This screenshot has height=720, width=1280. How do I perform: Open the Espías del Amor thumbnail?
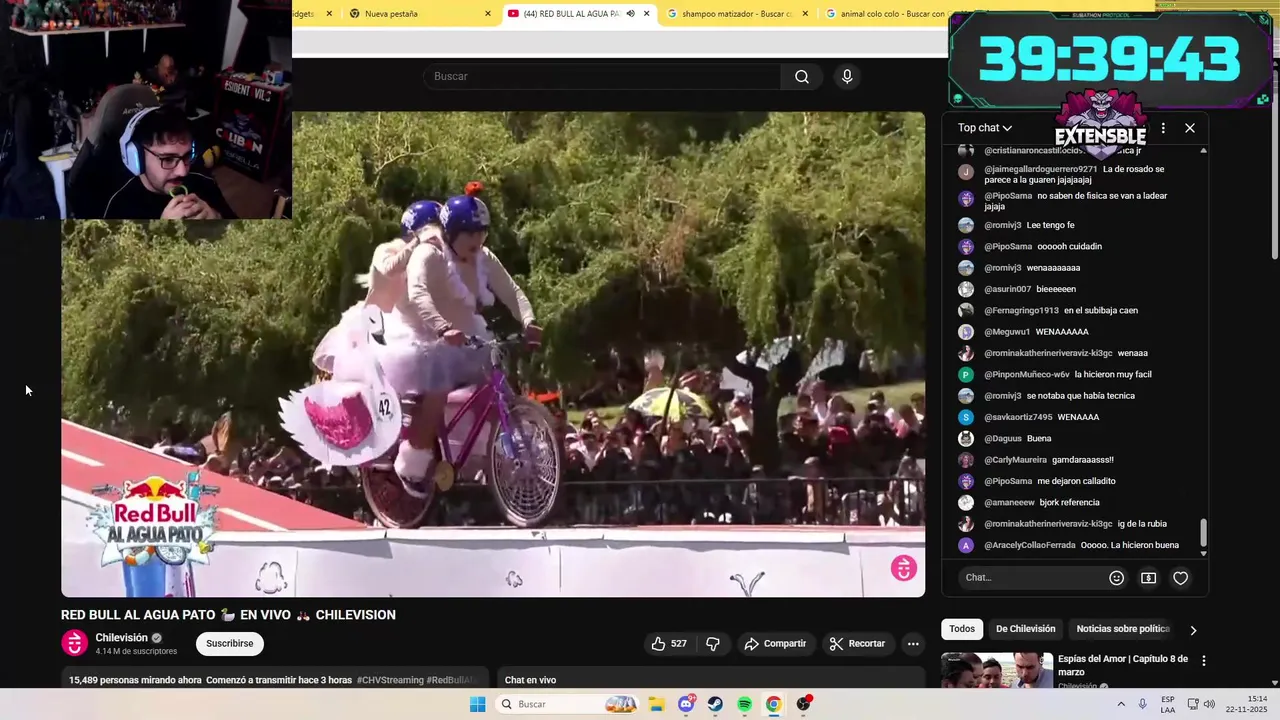997,671
